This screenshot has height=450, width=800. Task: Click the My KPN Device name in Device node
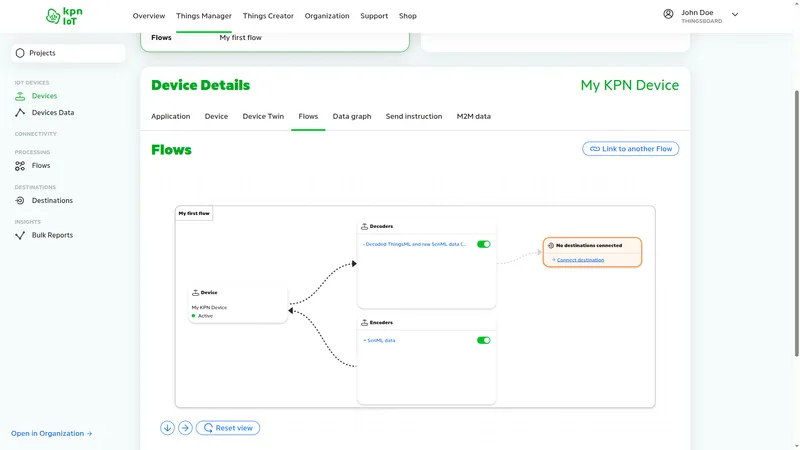[209, 308]
